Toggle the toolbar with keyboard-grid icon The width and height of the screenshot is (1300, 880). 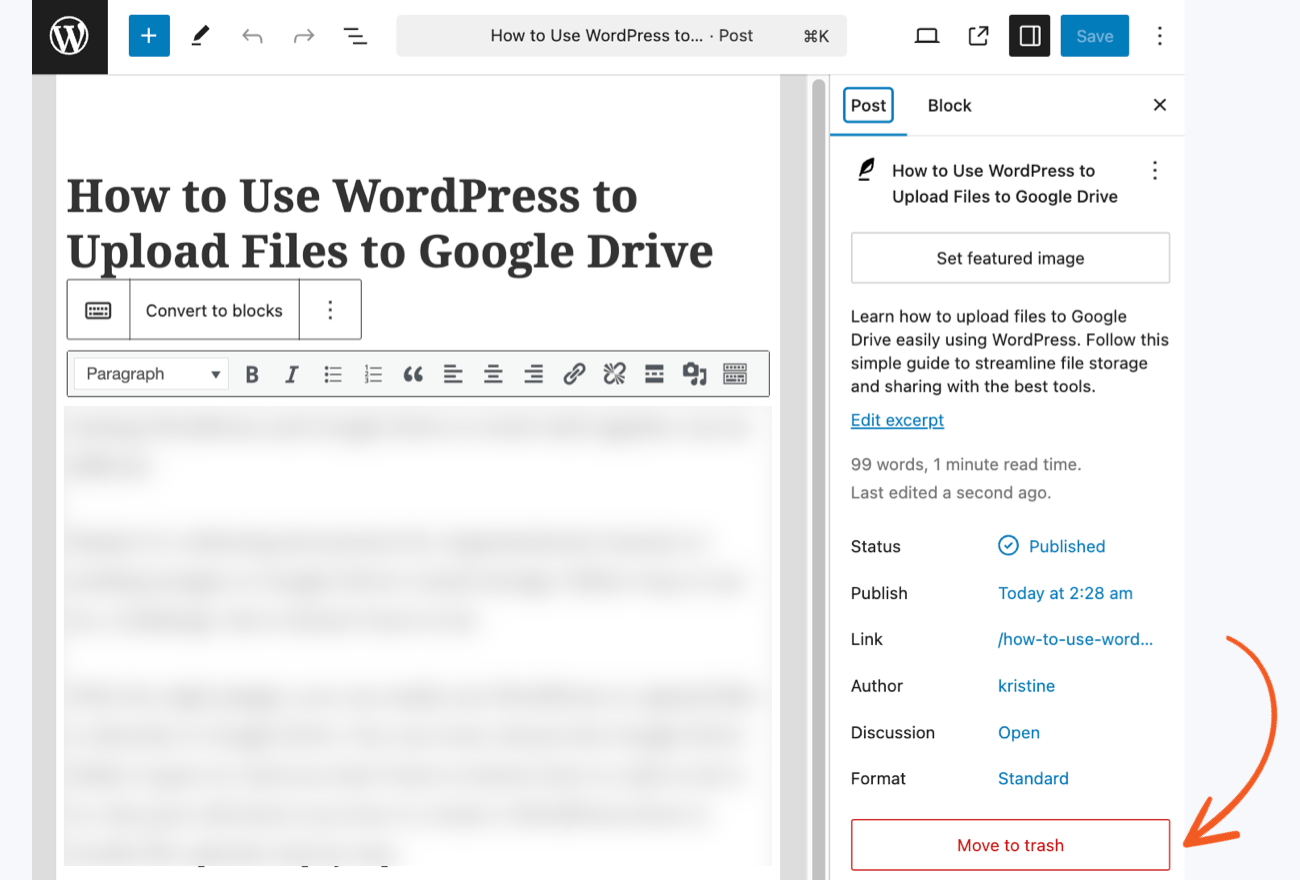point(735,374)
